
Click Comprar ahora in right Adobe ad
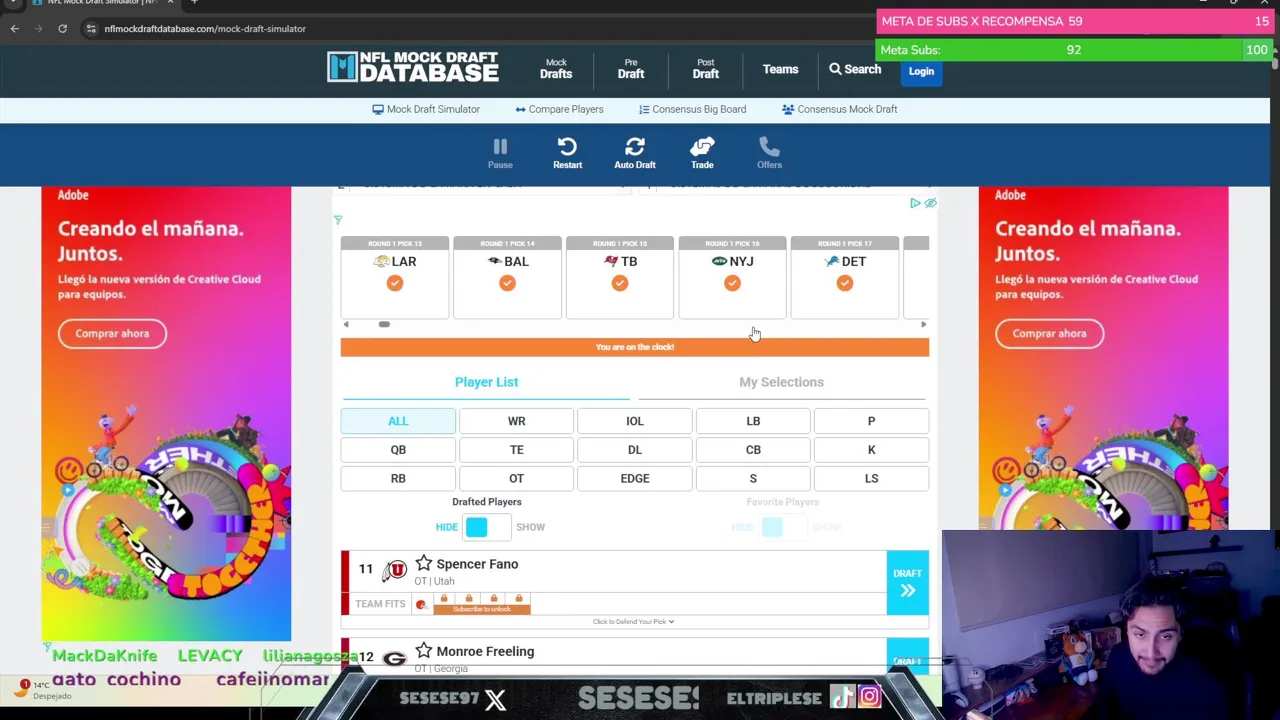pos(1049,334)
